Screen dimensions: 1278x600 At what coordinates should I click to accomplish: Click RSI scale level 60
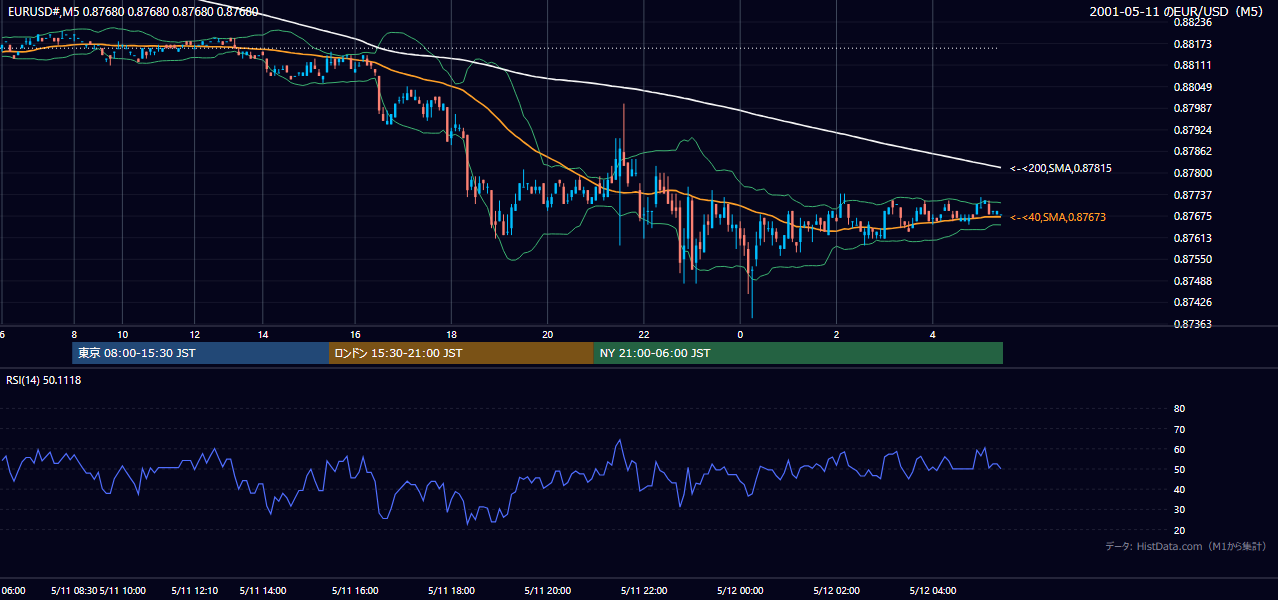click(x=1179, y=449)
